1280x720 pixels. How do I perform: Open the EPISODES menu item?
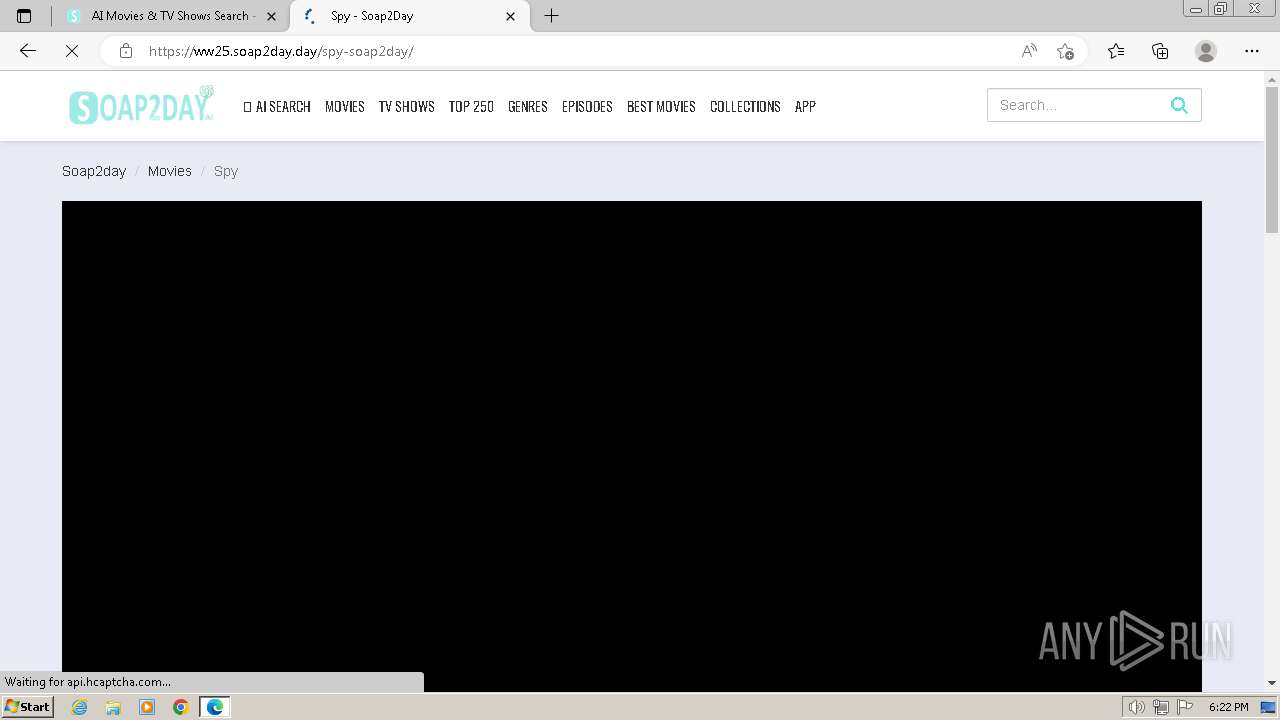tap(587, 106)
